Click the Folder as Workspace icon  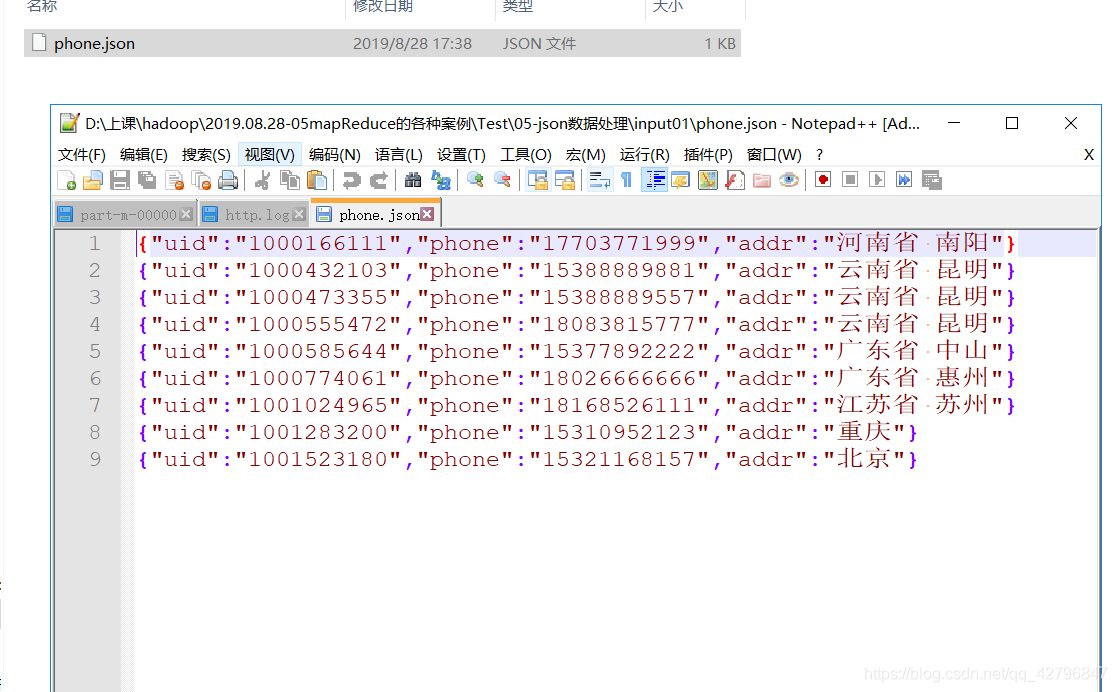tap(762, 180)
